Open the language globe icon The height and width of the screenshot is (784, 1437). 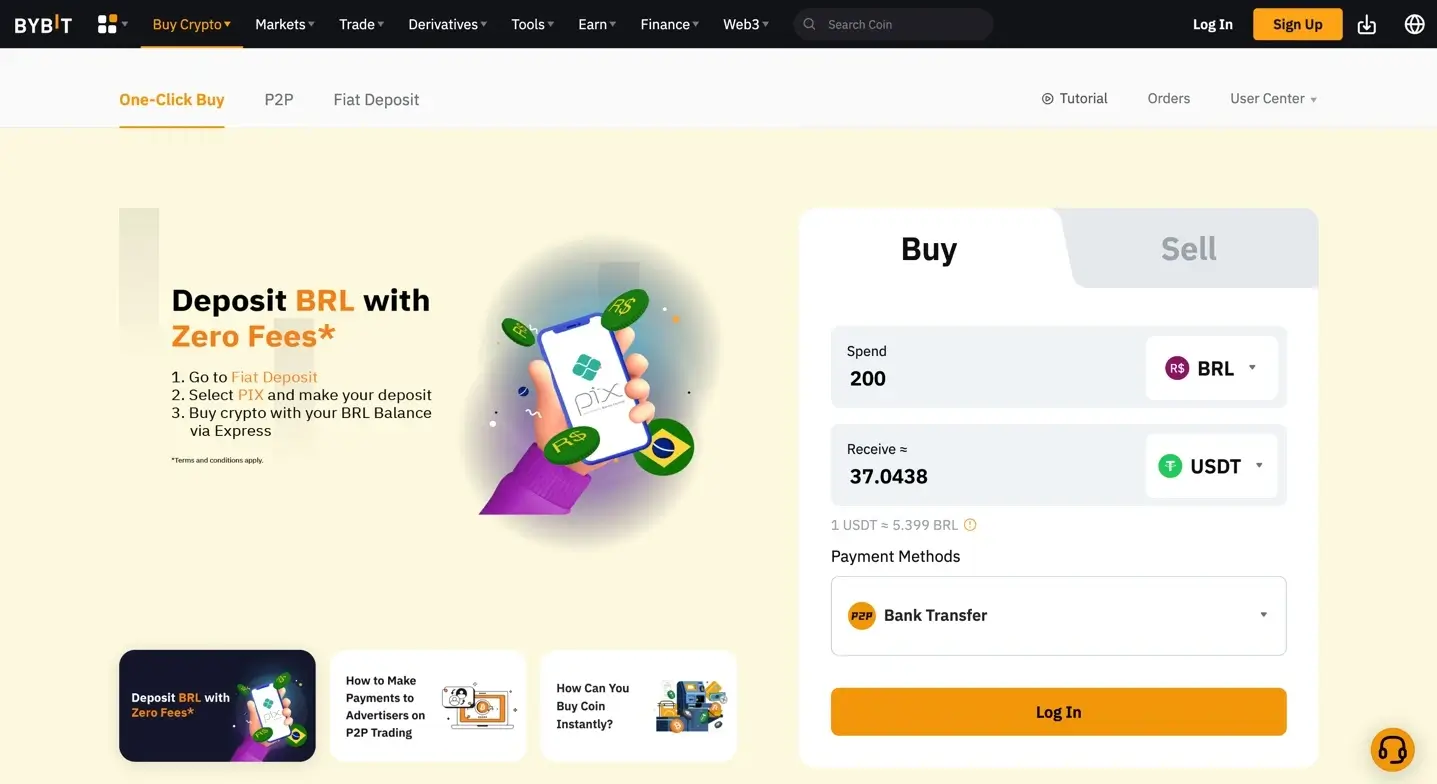pos(1414,24)
